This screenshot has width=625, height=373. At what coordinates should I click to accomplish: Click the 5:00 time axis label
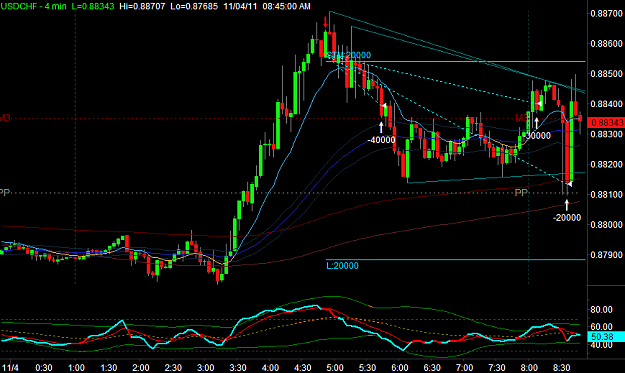click(x=334, y=368)
